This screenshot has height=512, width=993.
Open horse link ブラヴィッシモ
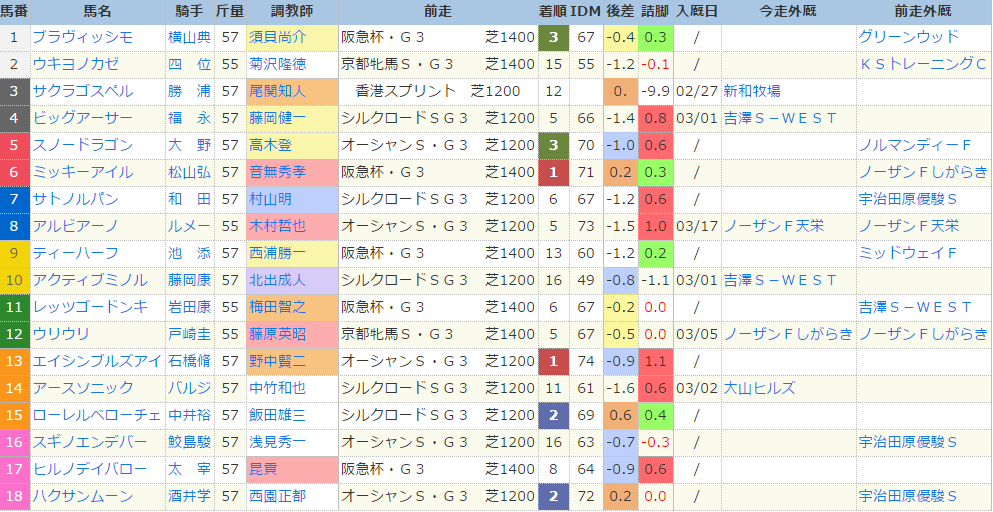(x=83, y=37)
